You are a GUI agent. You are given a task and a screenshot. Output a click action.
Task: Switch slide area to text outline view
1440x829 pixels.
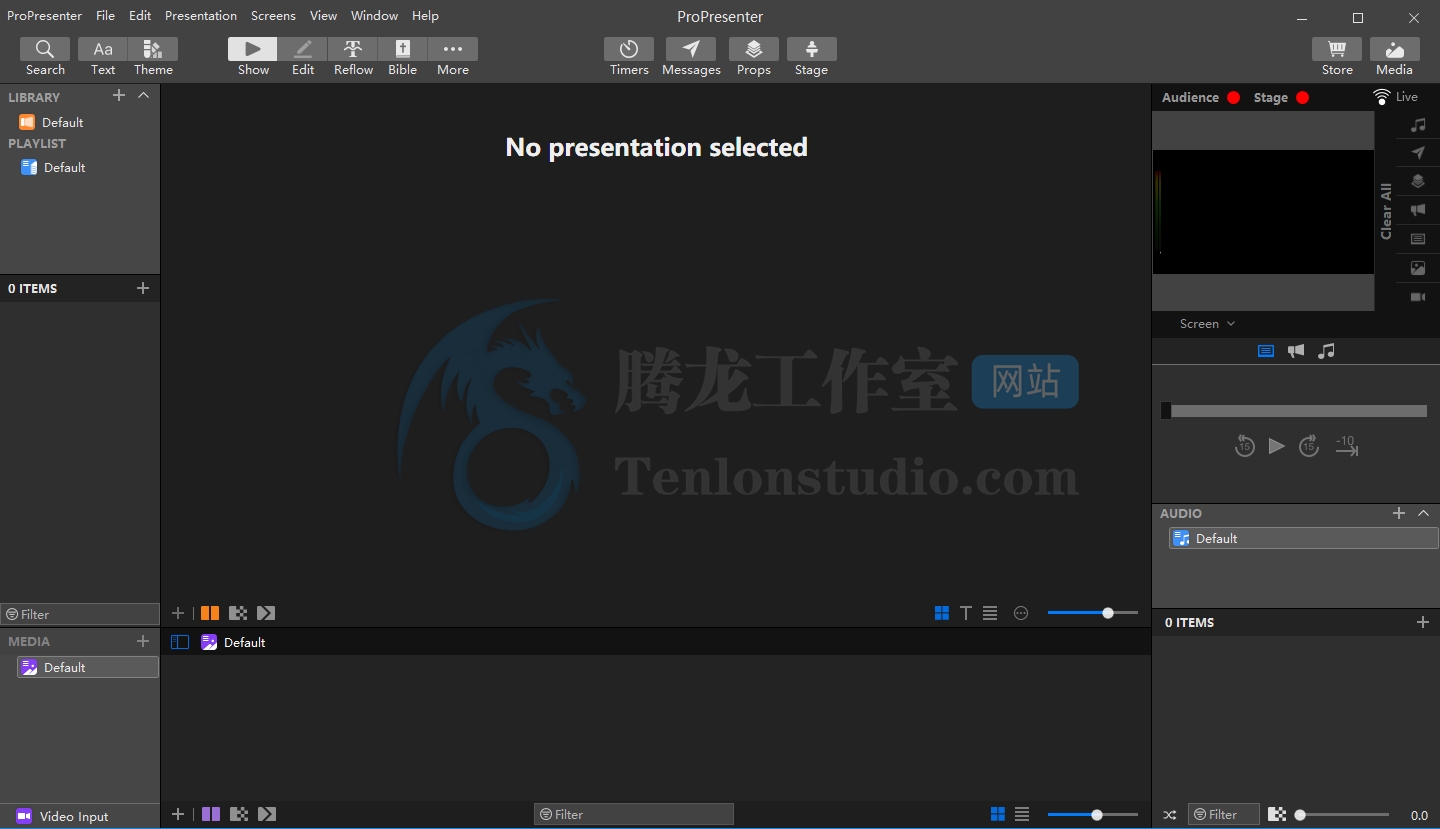(x=966, y=613)
